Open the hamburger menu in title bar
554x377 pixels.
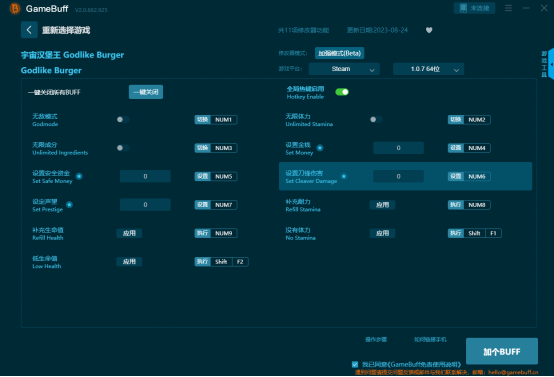click(508, 8)
